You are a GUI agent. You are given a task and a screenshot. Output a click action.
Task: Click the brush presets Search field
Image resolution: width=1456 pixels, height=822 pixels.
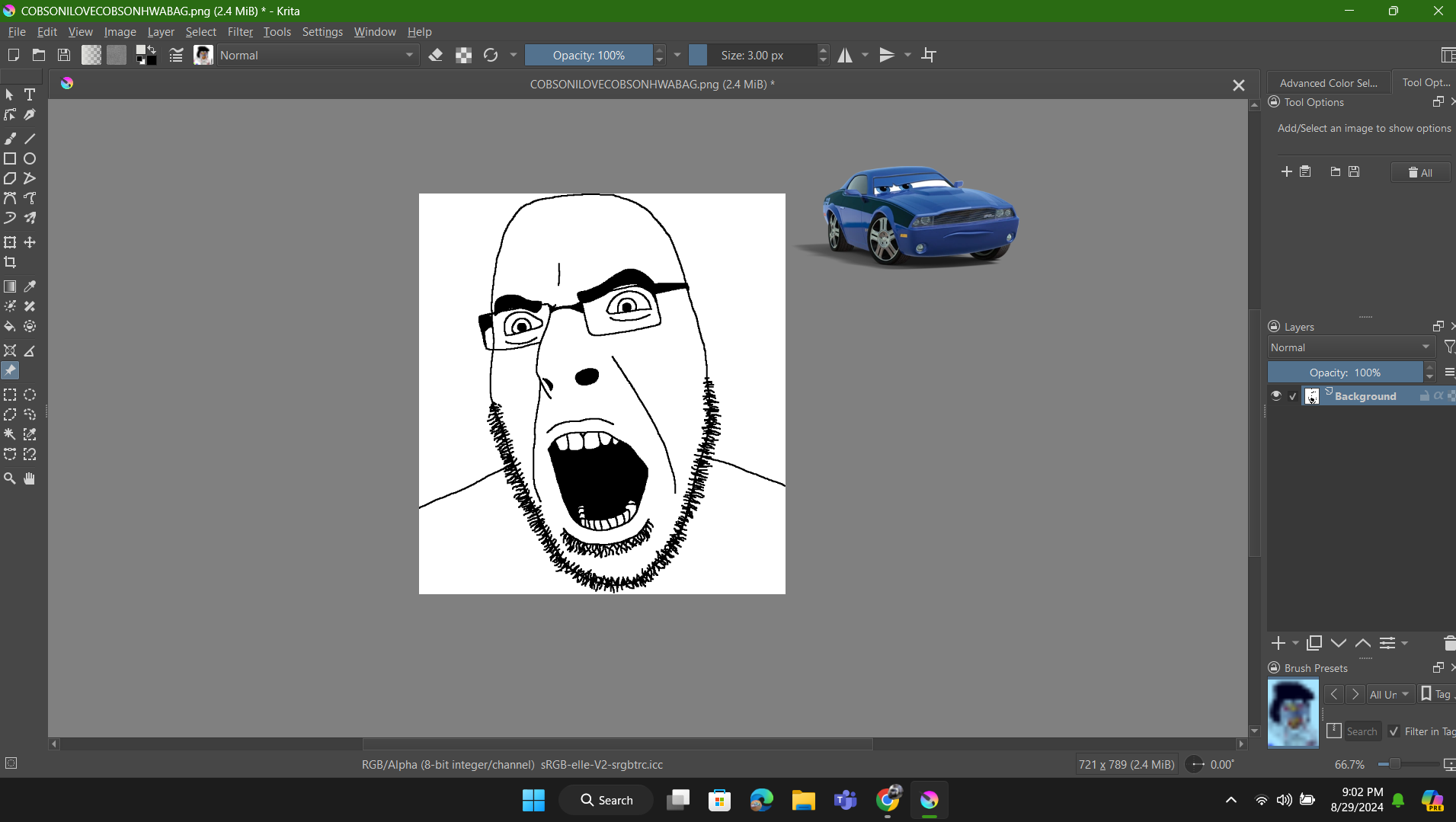click(1362, 731)
